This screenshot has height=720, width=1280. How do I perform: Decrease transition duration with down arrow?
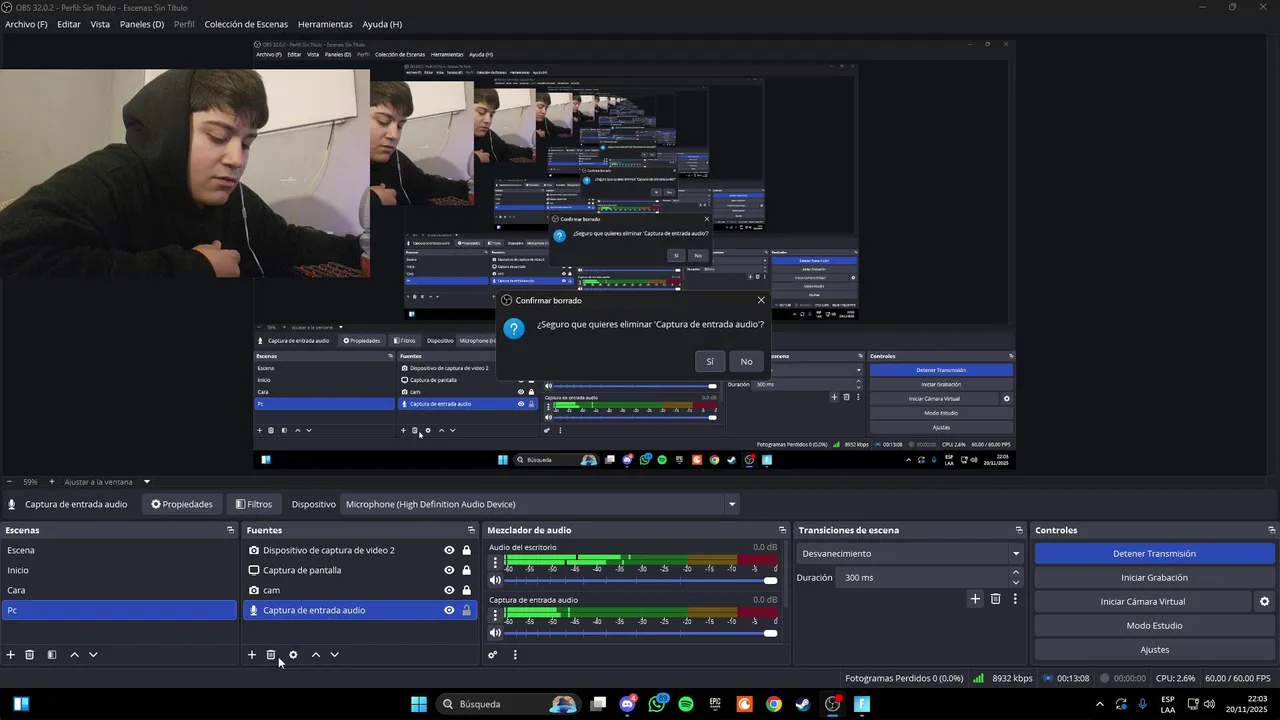coord(1016,582)
